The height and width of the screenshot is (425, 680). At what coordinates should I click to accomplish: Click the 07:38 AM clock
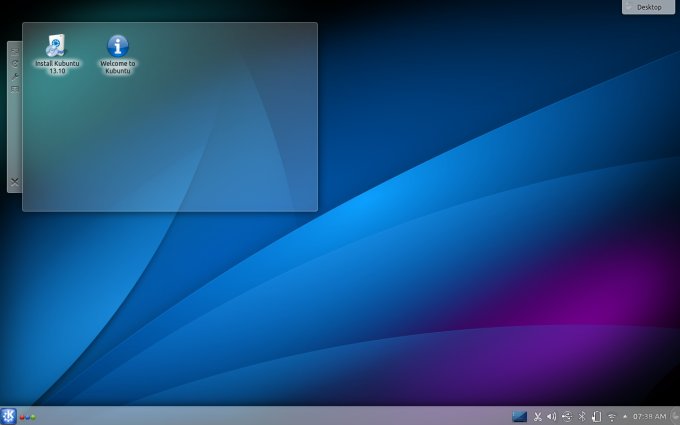(649, 416)
